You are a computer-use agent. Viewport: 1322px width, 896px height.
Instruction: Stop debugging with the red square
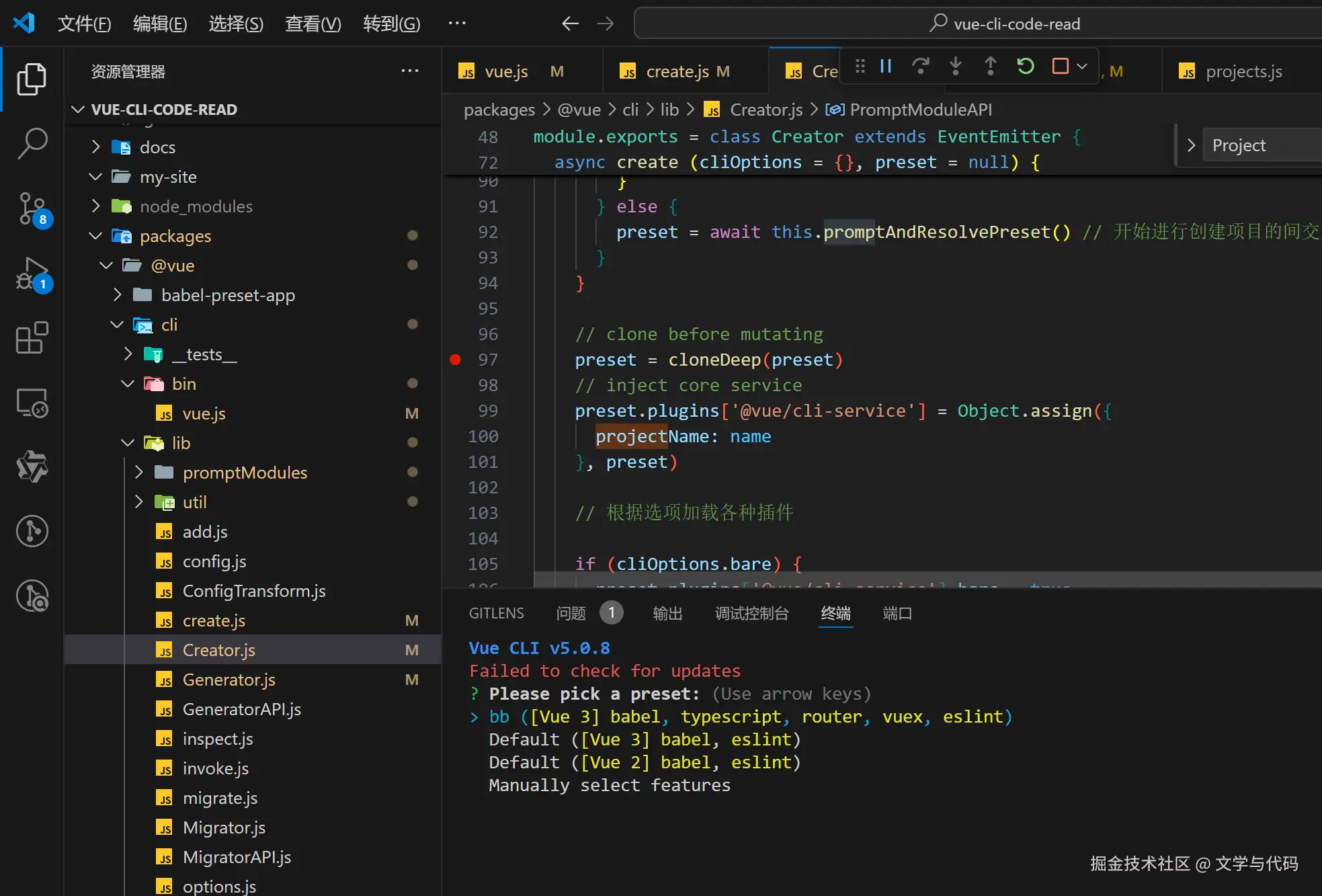point(1060,66)
